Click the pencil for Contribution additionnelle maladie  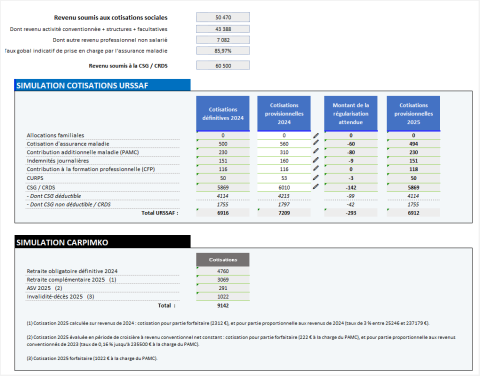point(316,151)
